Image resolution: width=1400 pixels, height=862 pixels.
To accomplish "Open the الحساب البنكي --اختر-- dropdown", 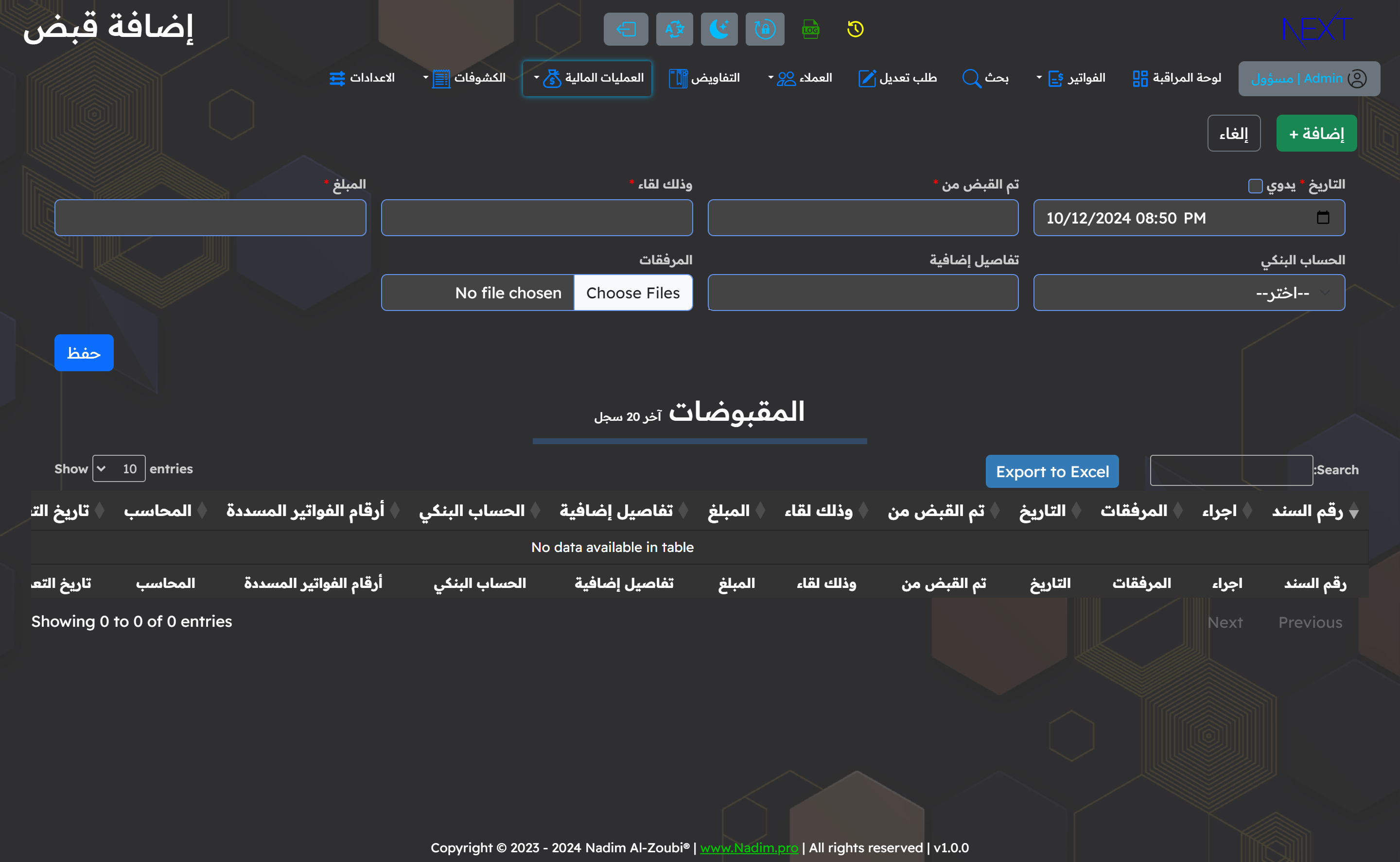I will (1188, 293).
